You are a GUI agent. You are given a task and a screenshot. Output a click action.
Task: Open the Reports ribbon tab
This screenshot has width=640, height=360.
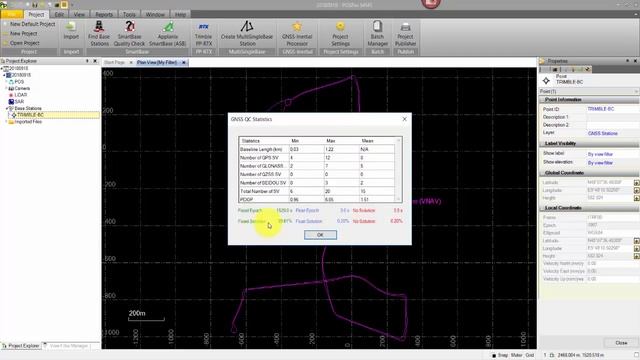click(x=104, y=14)
